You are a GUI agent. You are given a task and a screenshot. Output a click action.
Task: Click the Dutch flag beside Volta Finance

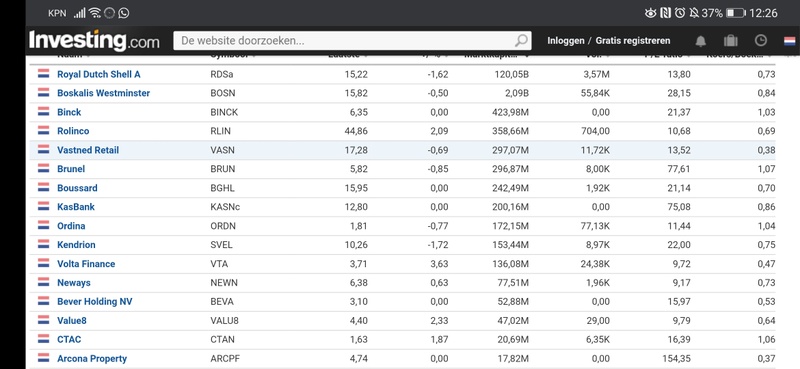[x=43, y=263]
